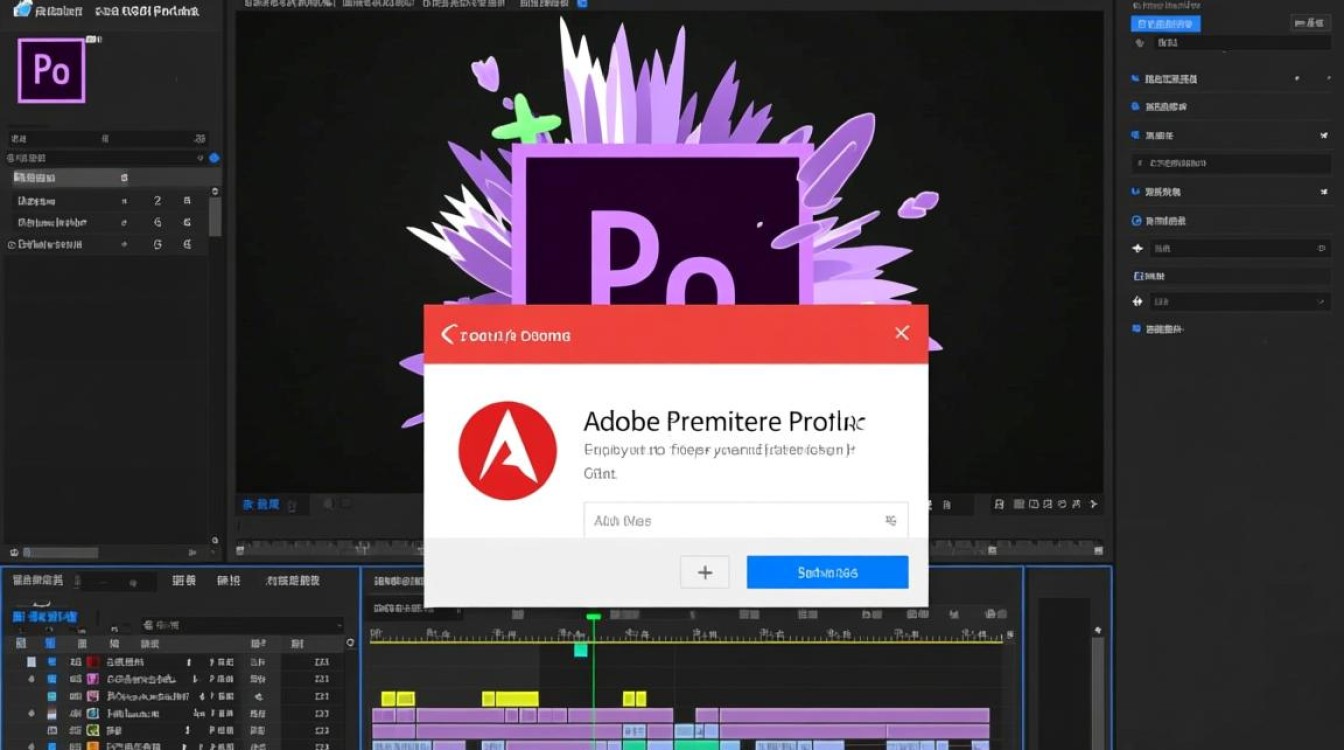Click the four-way move icon in the right panel
The image size is (1344, 750).
coord(1137,301)
